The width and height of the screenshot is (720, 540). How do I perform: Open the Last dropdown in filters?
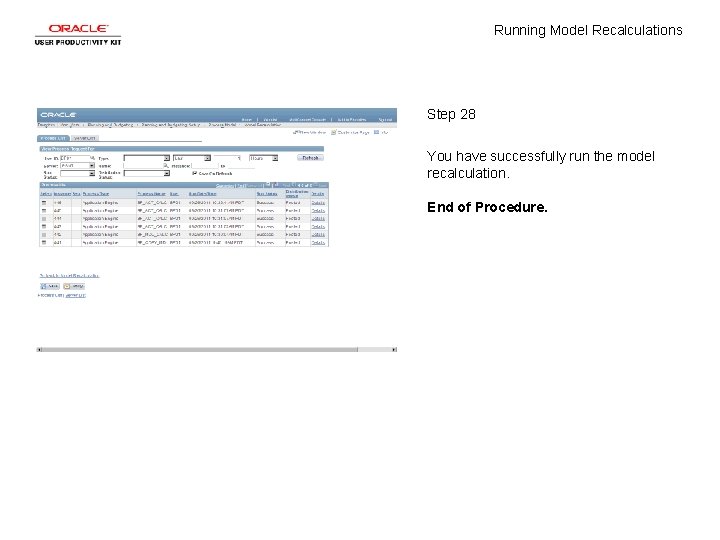point(192,158)
